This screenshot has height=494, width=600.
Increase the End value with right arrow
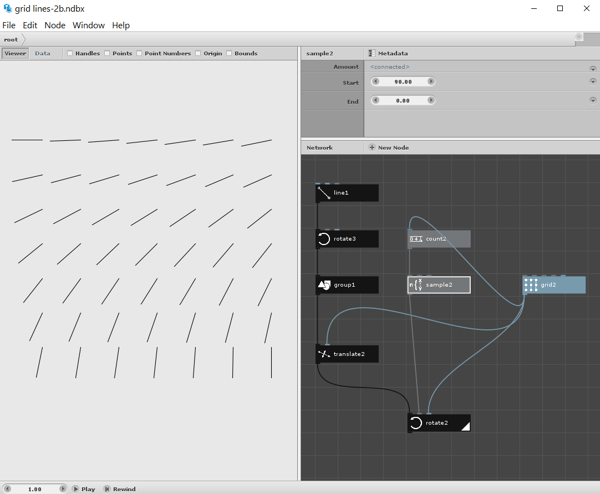tap(430, 100)
